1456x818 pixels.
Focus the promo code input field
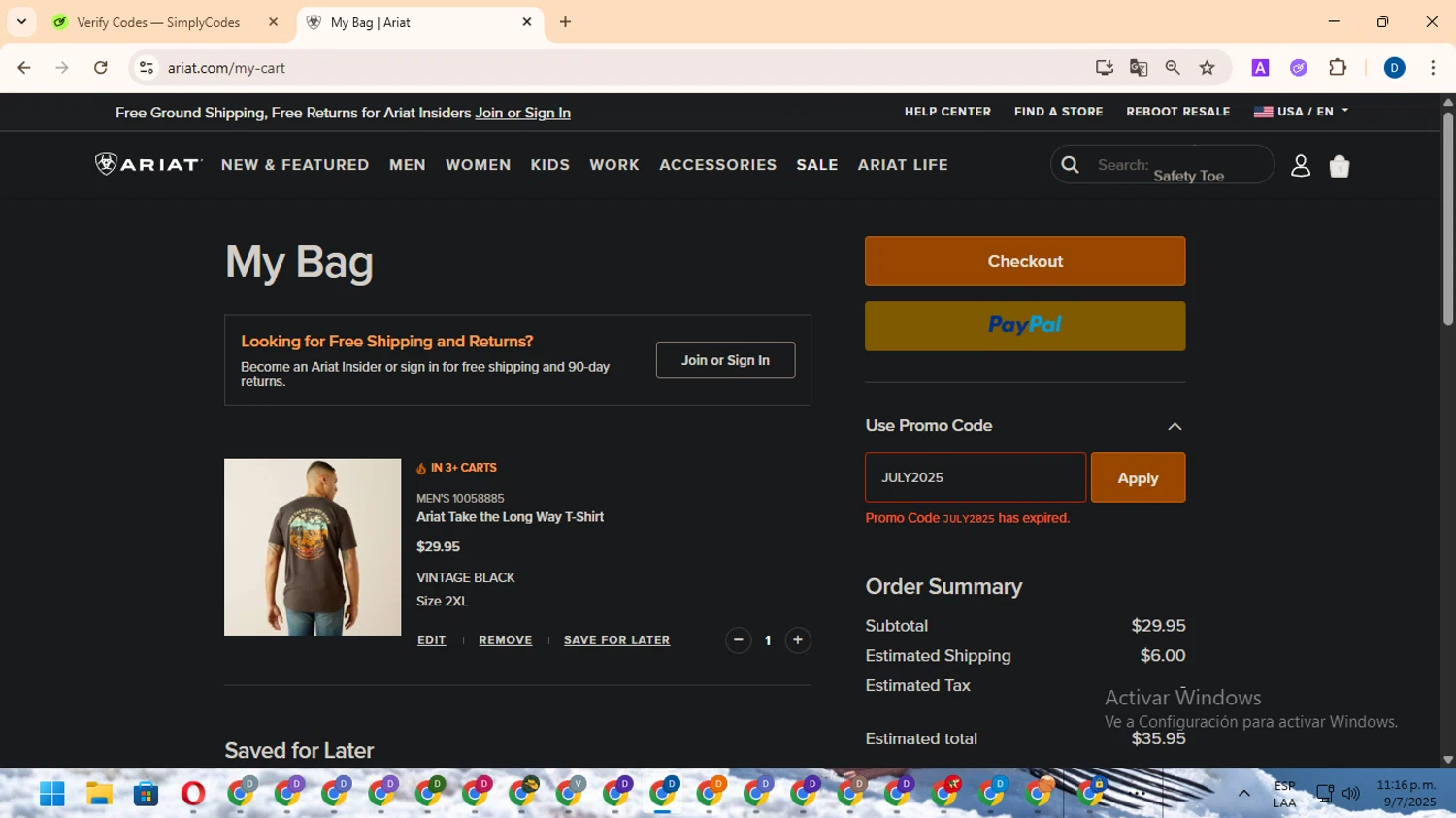(x=976, y=477)
